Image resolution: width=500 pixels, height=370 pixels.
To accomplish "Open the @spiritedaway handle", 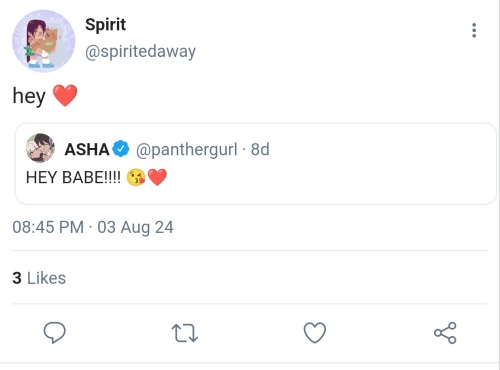I will [x=140, y=52].
